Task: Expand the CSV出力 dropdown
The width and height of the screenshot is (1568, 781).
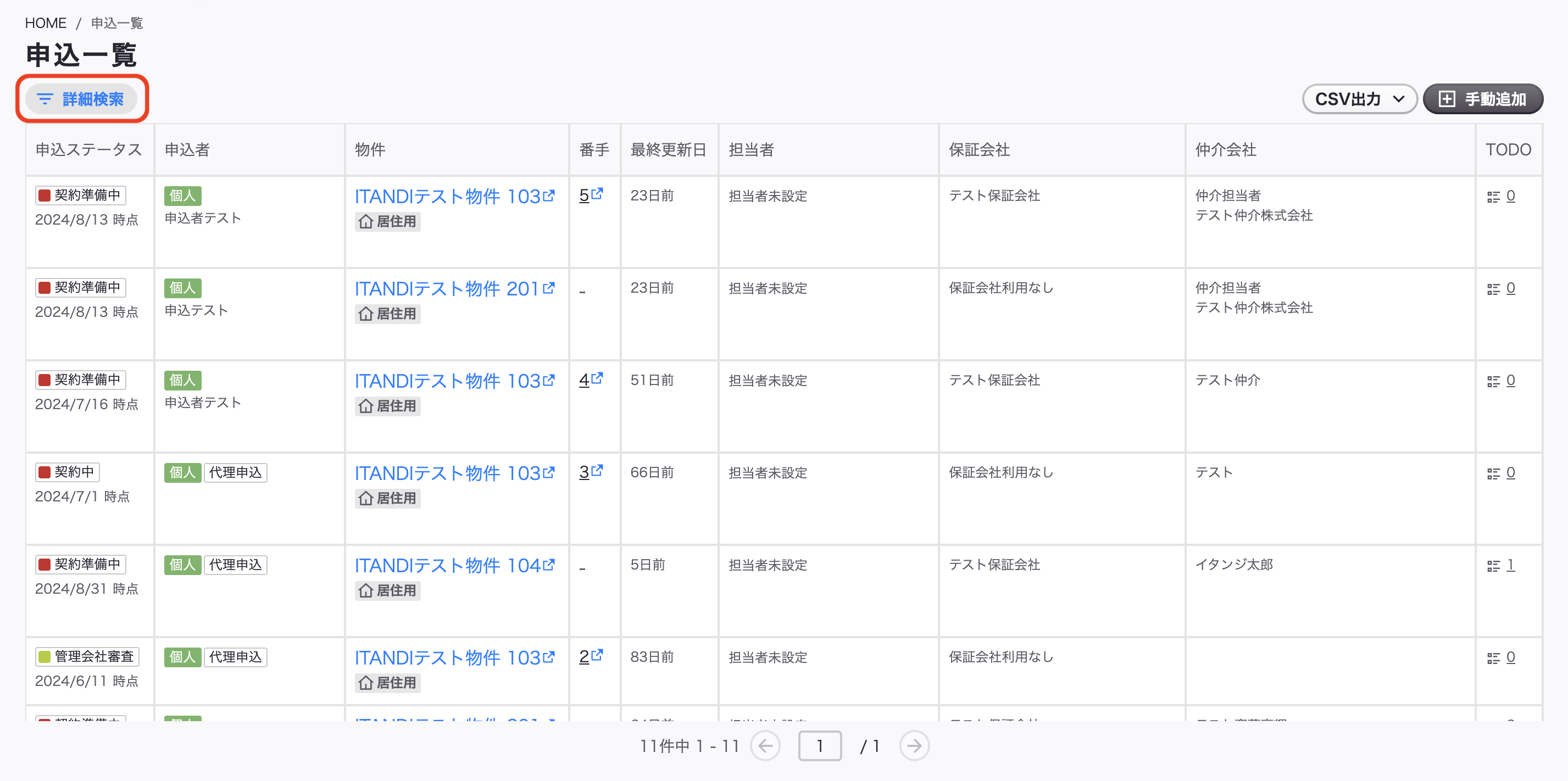Action: 1359,99
